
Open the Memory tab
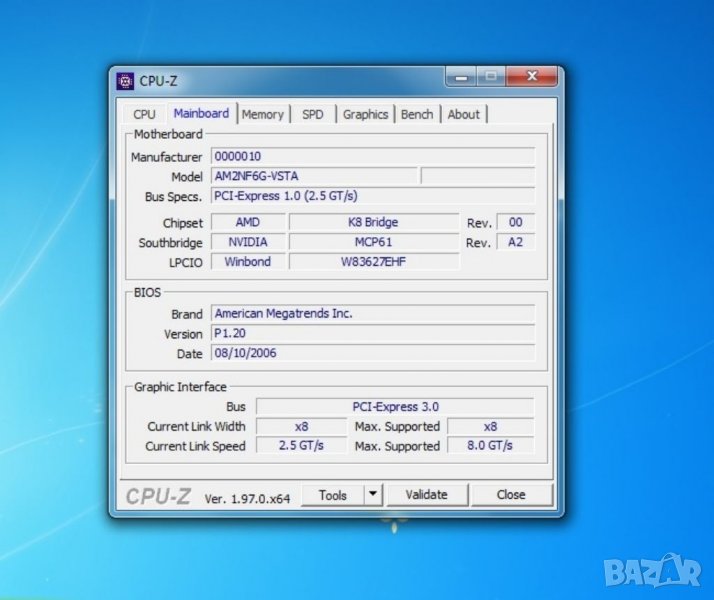coord(263,114)
